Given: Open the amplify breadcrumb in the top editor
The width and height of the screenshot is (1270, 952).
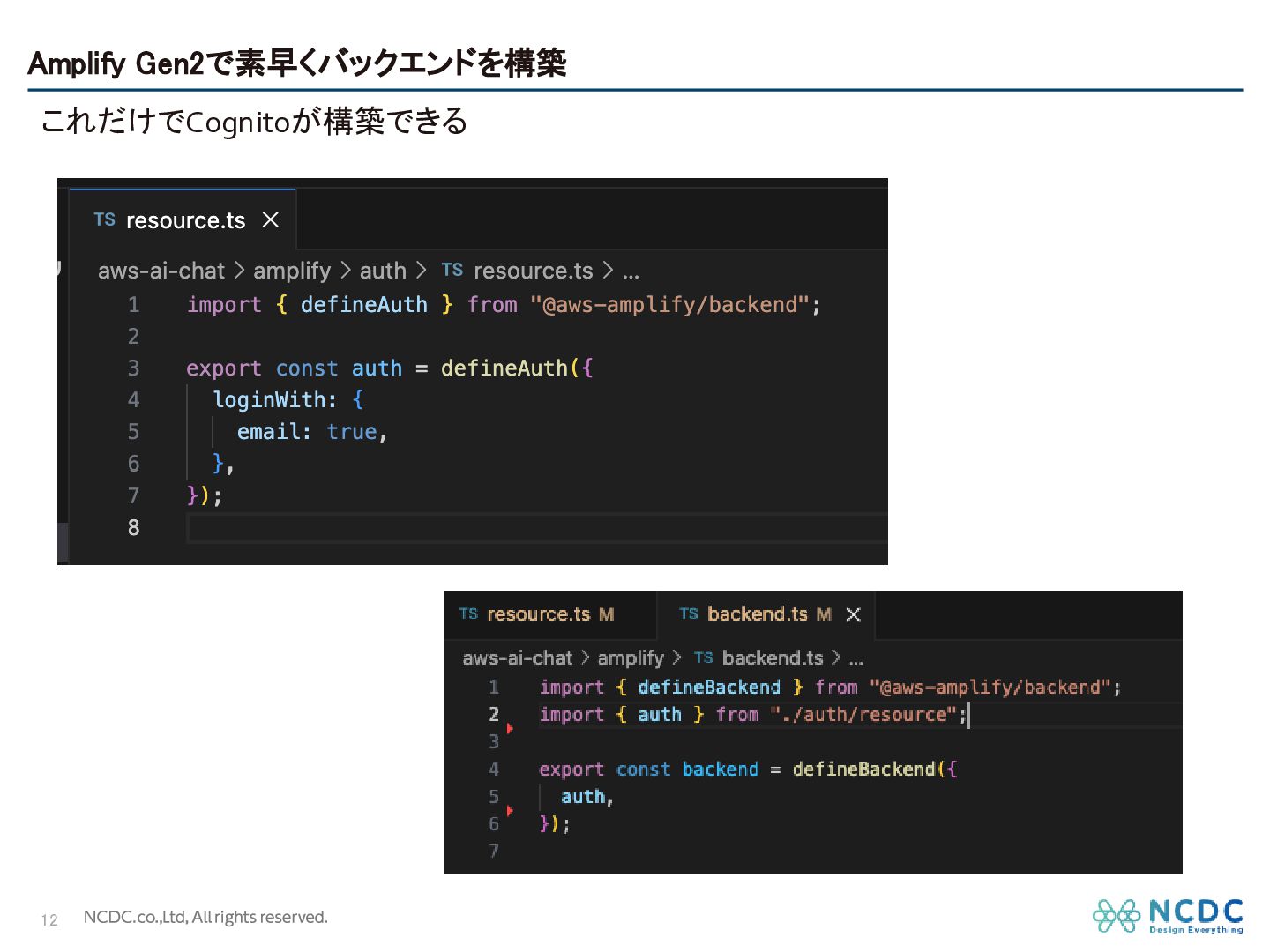Looking at the screenshot, I should (x=292, y=271).
